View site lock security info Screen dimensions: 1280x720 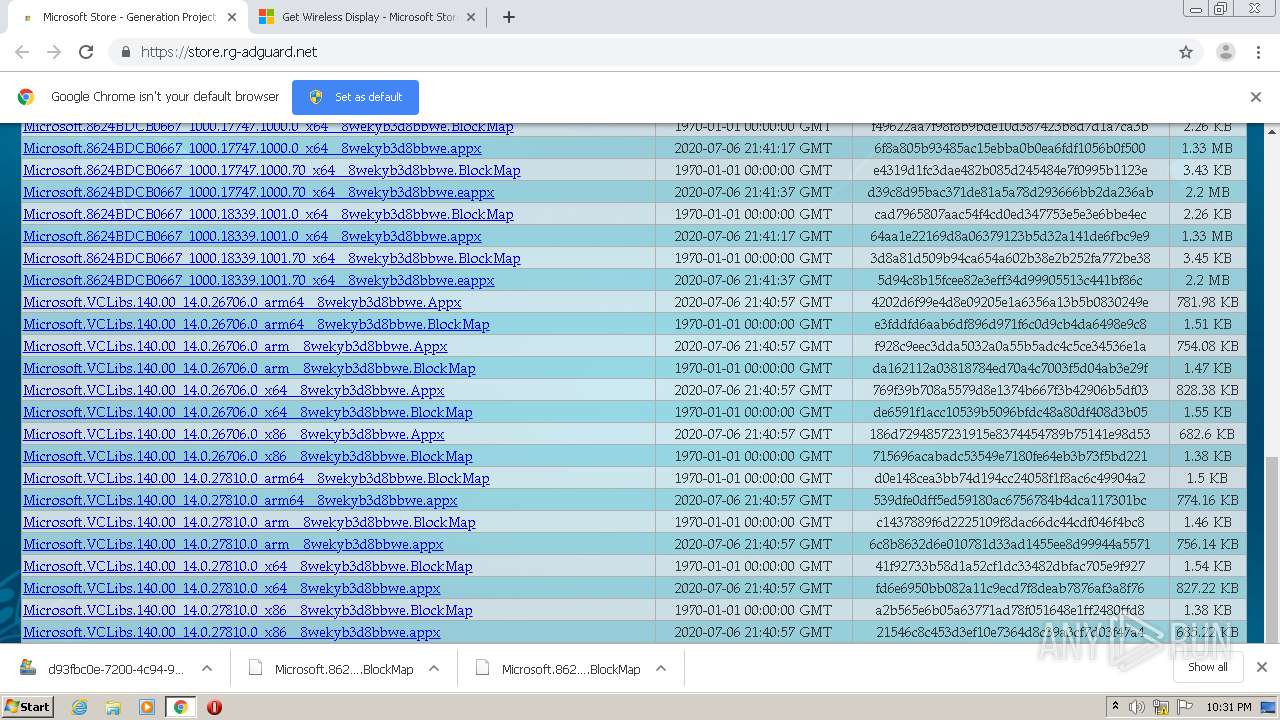point(125,52)
